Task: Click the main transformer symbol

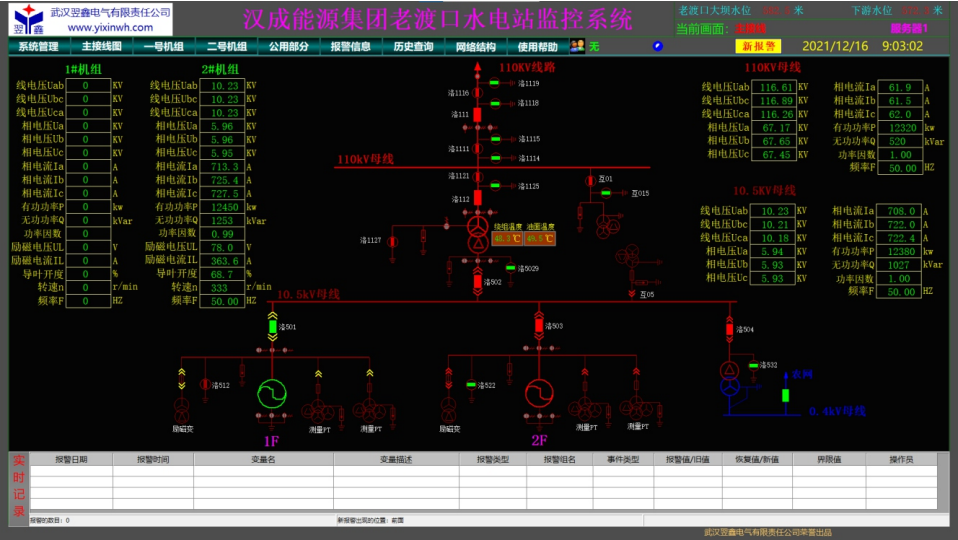Action: click(478, 235)
